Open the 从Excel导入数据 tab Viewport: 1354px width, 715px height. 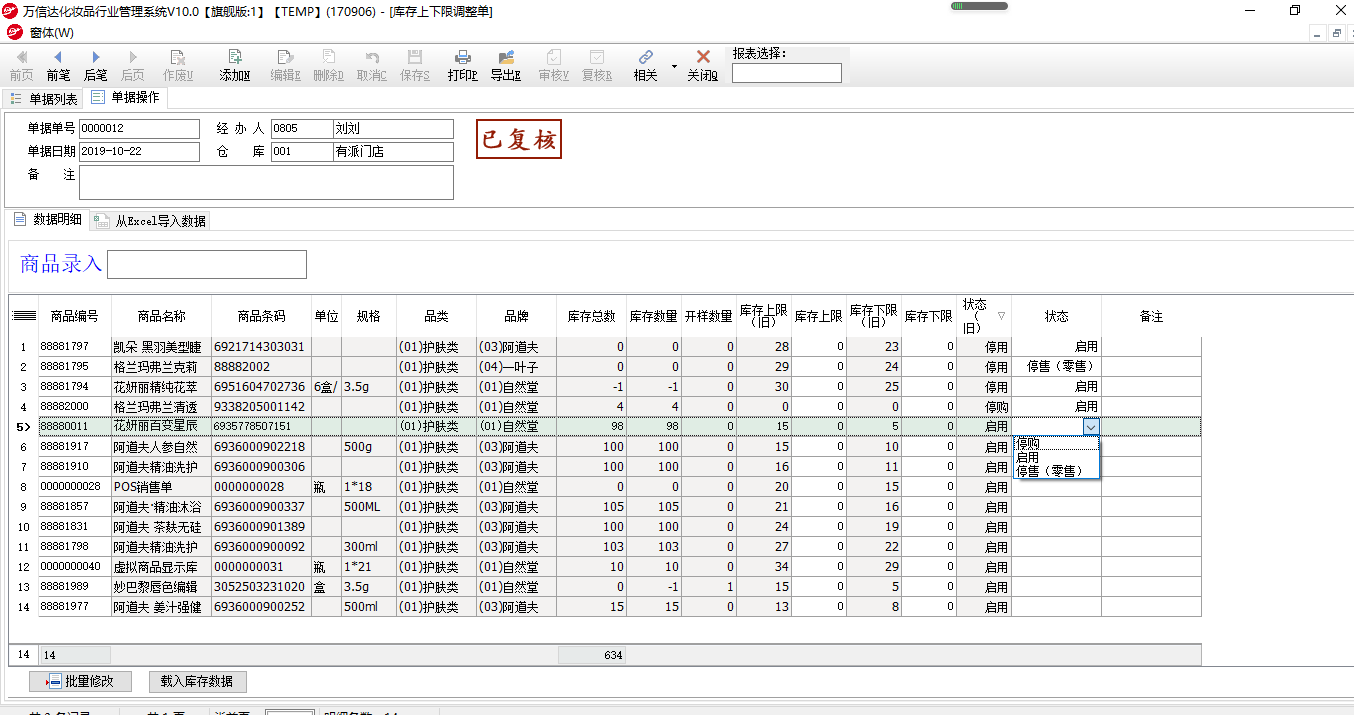151,221
